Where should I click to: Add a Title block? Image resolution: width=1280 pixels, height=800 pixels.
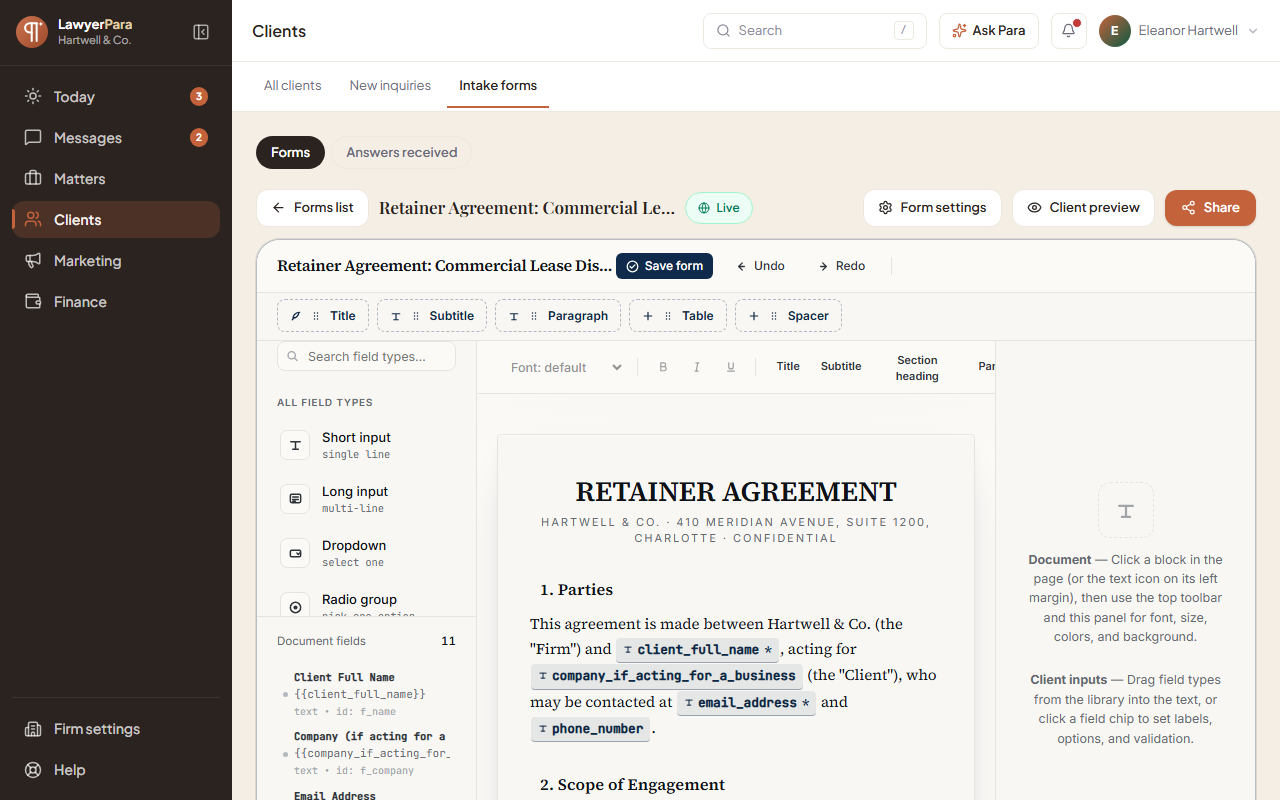[x=323, y=316]
